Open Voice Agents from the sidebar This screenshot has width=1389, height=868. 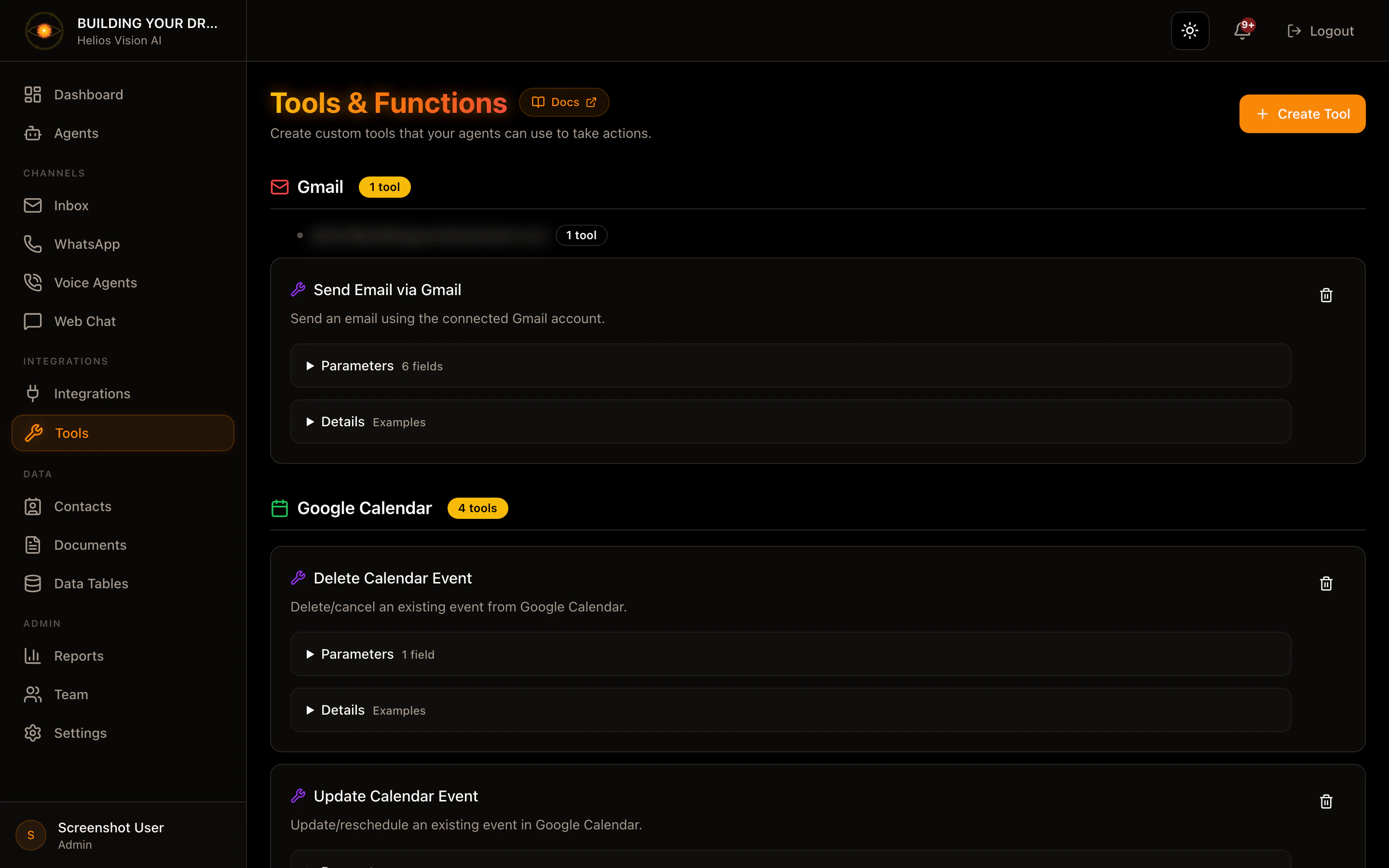click(95, 282)
